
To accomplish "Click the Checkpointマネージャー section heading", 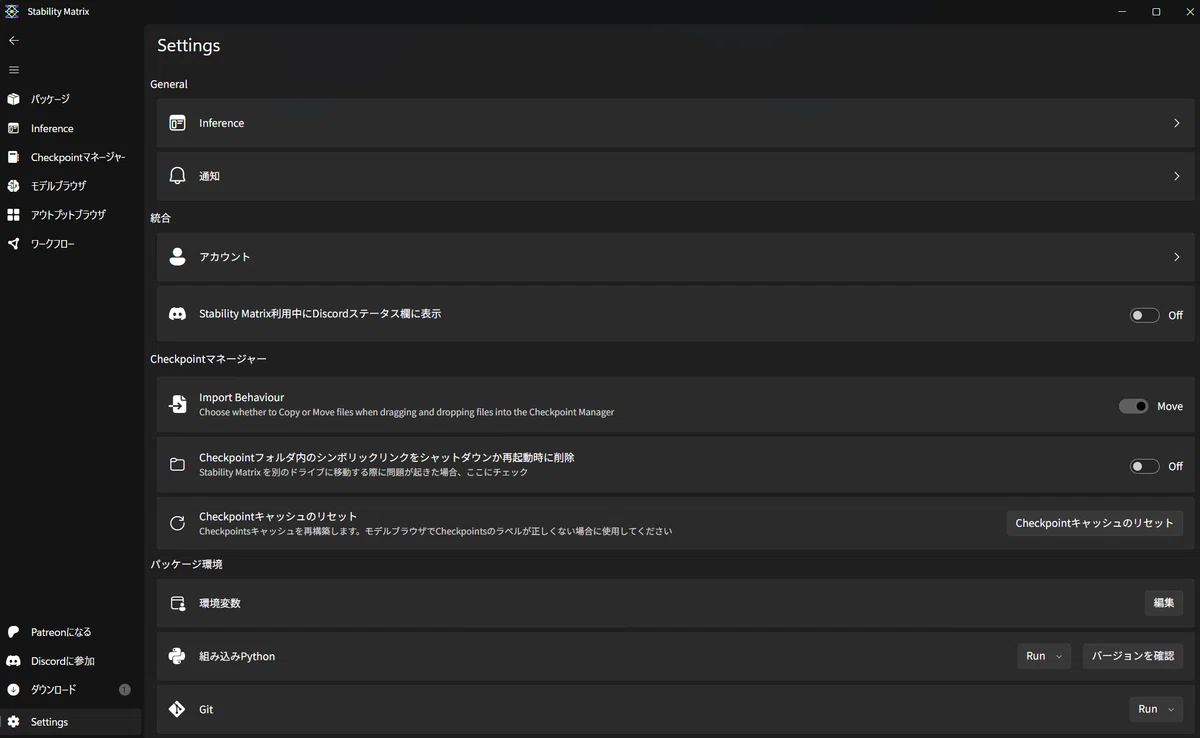I will (208, 359).
